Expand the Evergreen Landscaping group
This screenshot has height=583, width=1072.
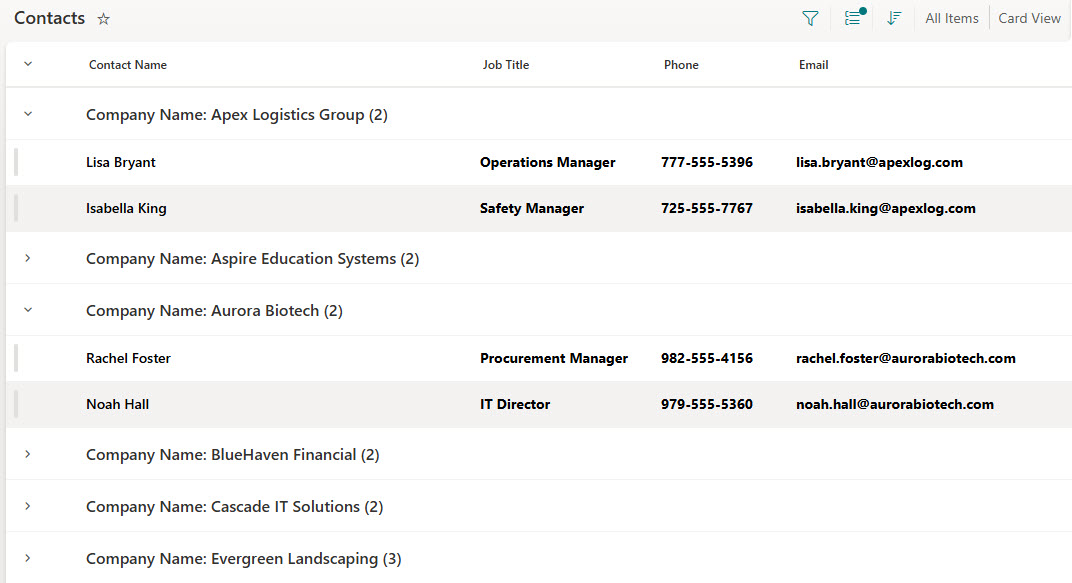coord(28,558)
